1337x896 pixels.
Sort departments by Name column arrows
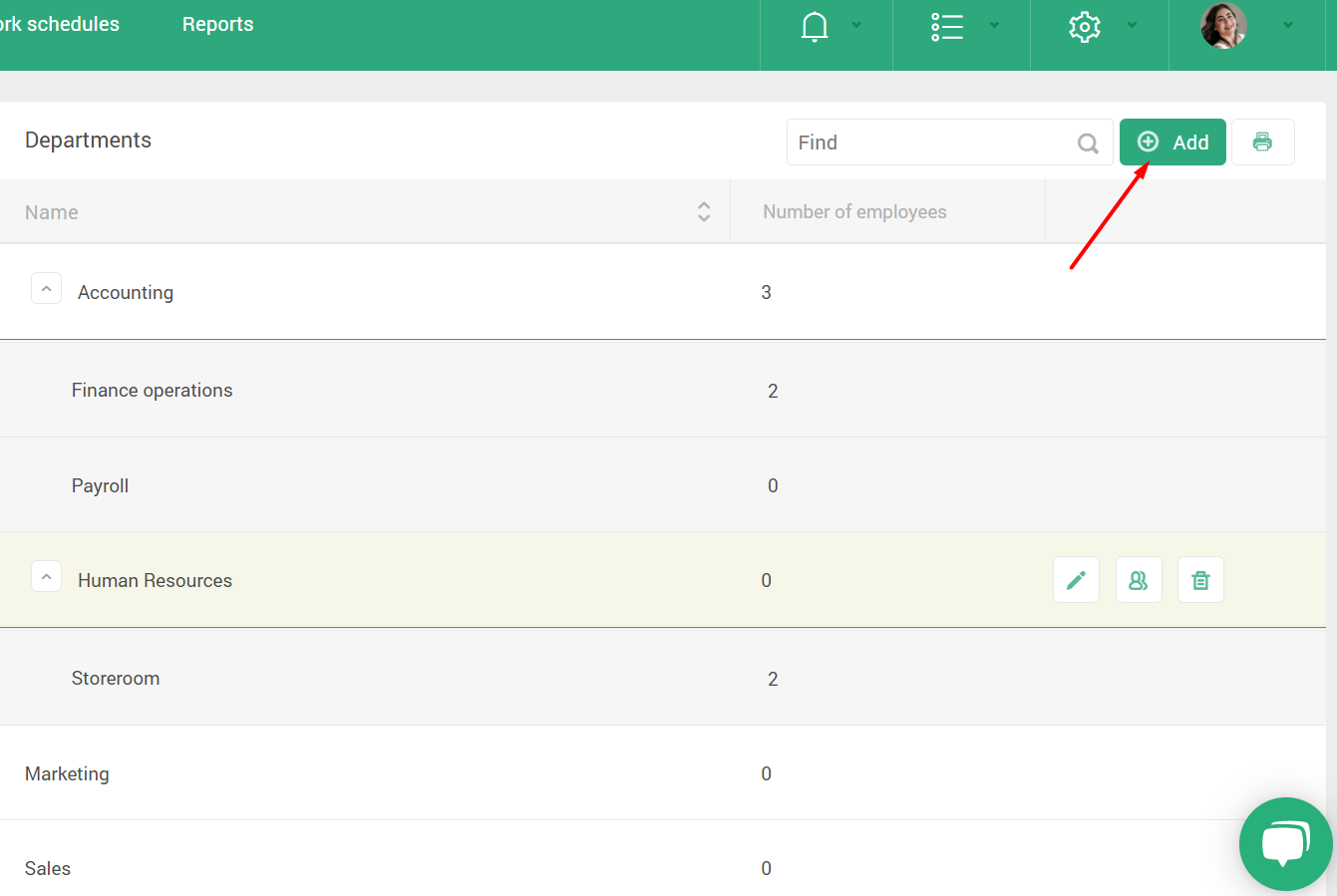[x=704, y=211]
